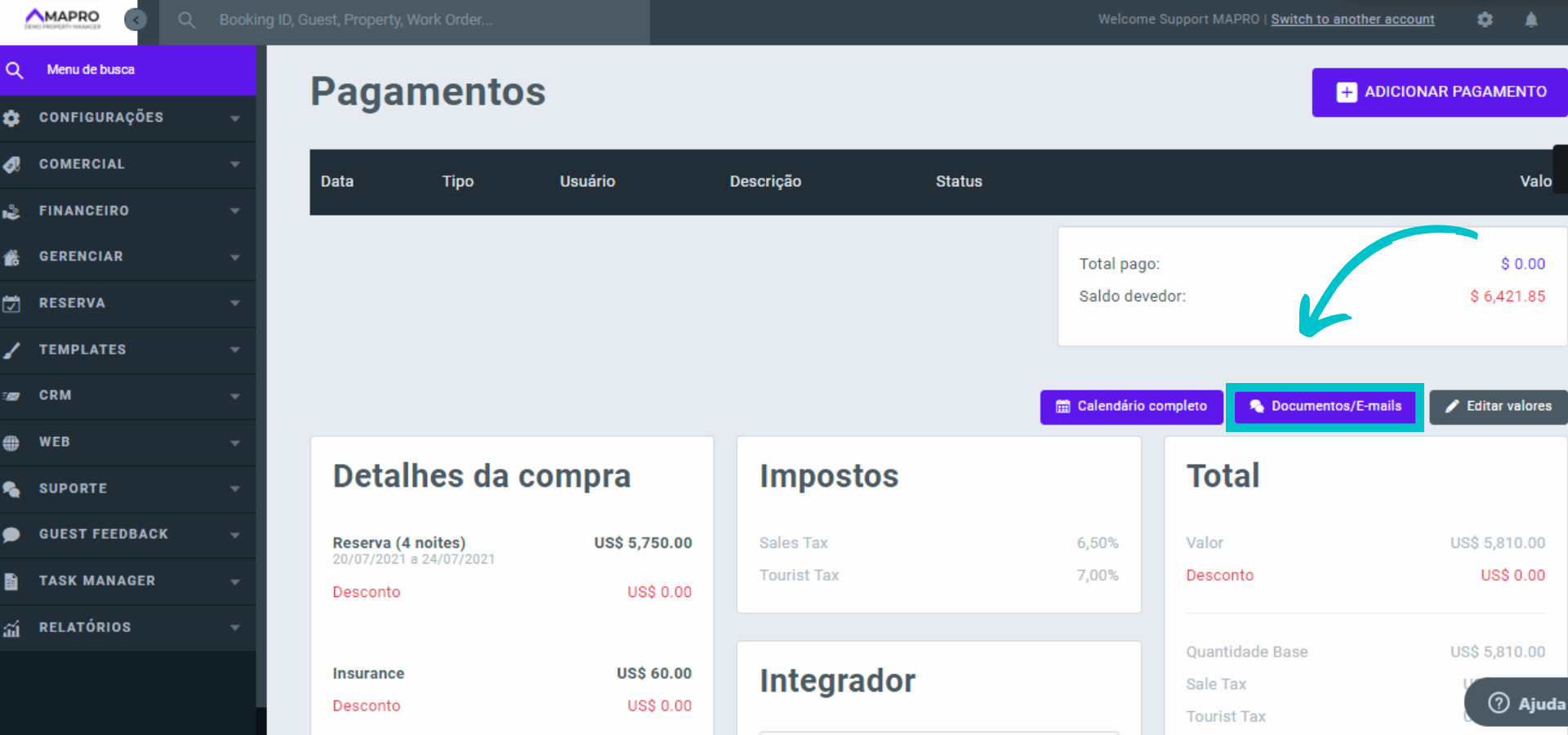Open the Suporte menu section
Screen dimensions: 1568x735
pyautogui.click(x=73, y=488)
